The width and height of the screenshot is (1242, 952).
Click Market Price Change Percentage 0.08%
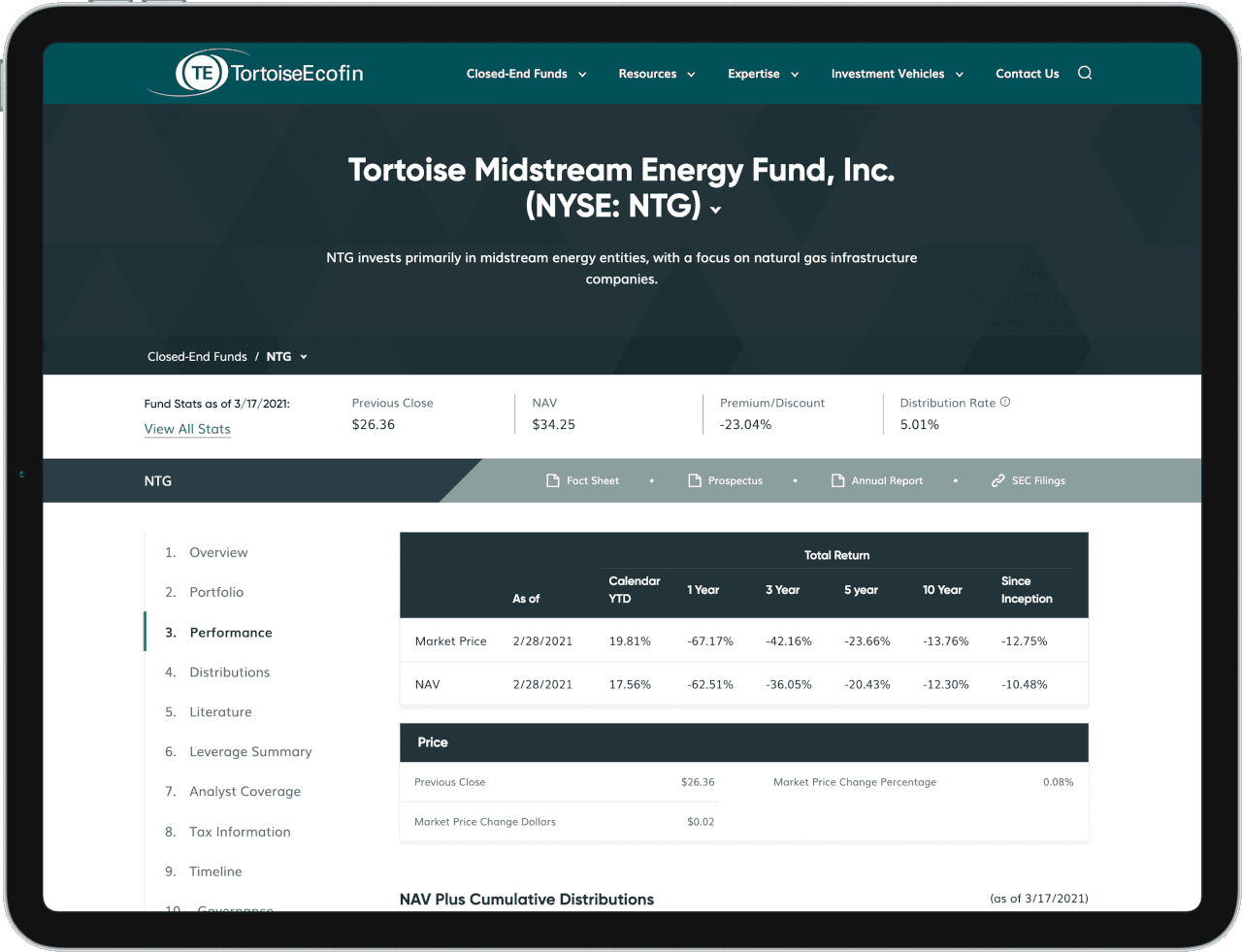click(x=1059, y=782)
